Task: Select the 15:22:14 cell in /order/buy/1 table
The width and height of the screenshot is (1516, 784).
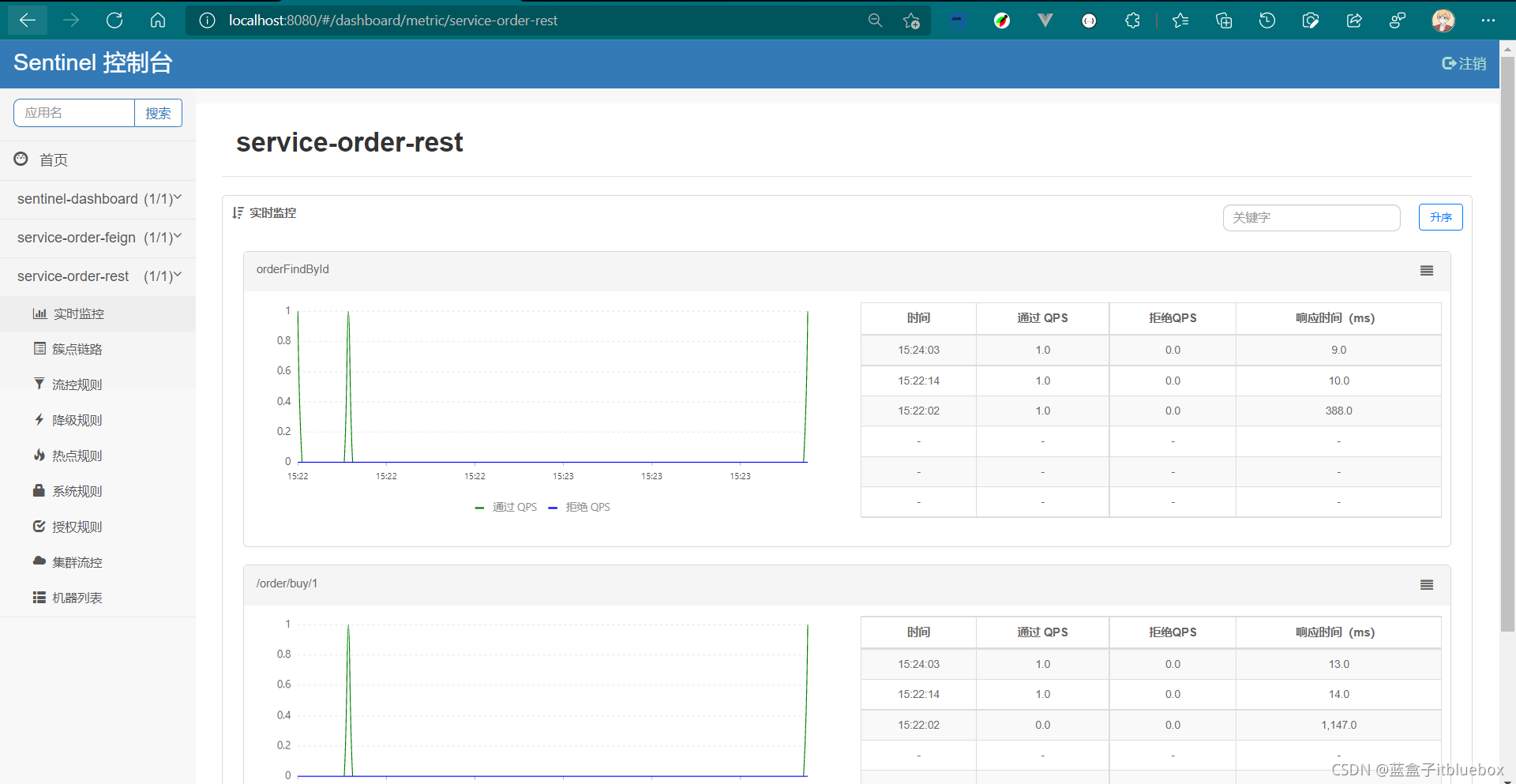Action: pyautogui.click(x=918, y=694)
